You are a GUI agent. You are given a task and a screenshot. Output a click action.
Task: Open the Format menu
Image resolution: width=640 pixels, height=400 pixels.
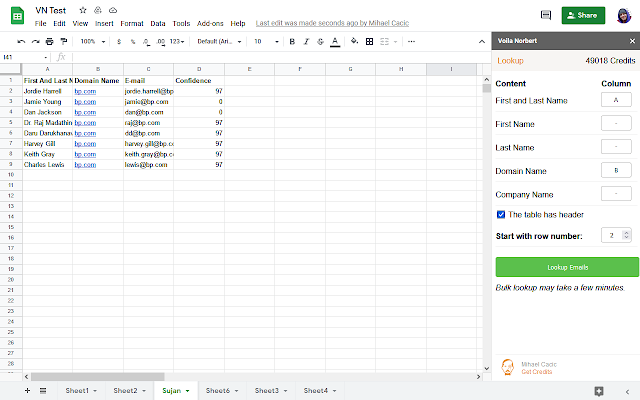point(132,24)
